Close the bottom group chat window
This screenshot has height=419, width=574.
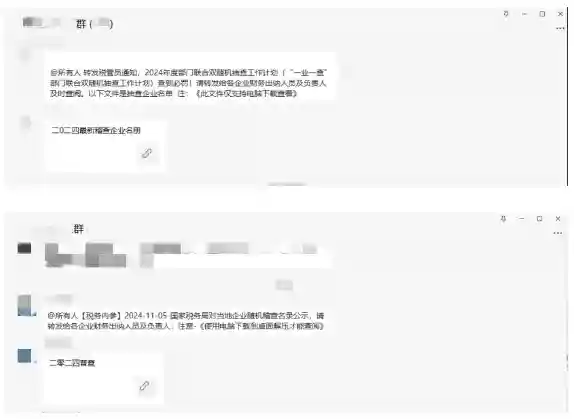coord(558,219)
